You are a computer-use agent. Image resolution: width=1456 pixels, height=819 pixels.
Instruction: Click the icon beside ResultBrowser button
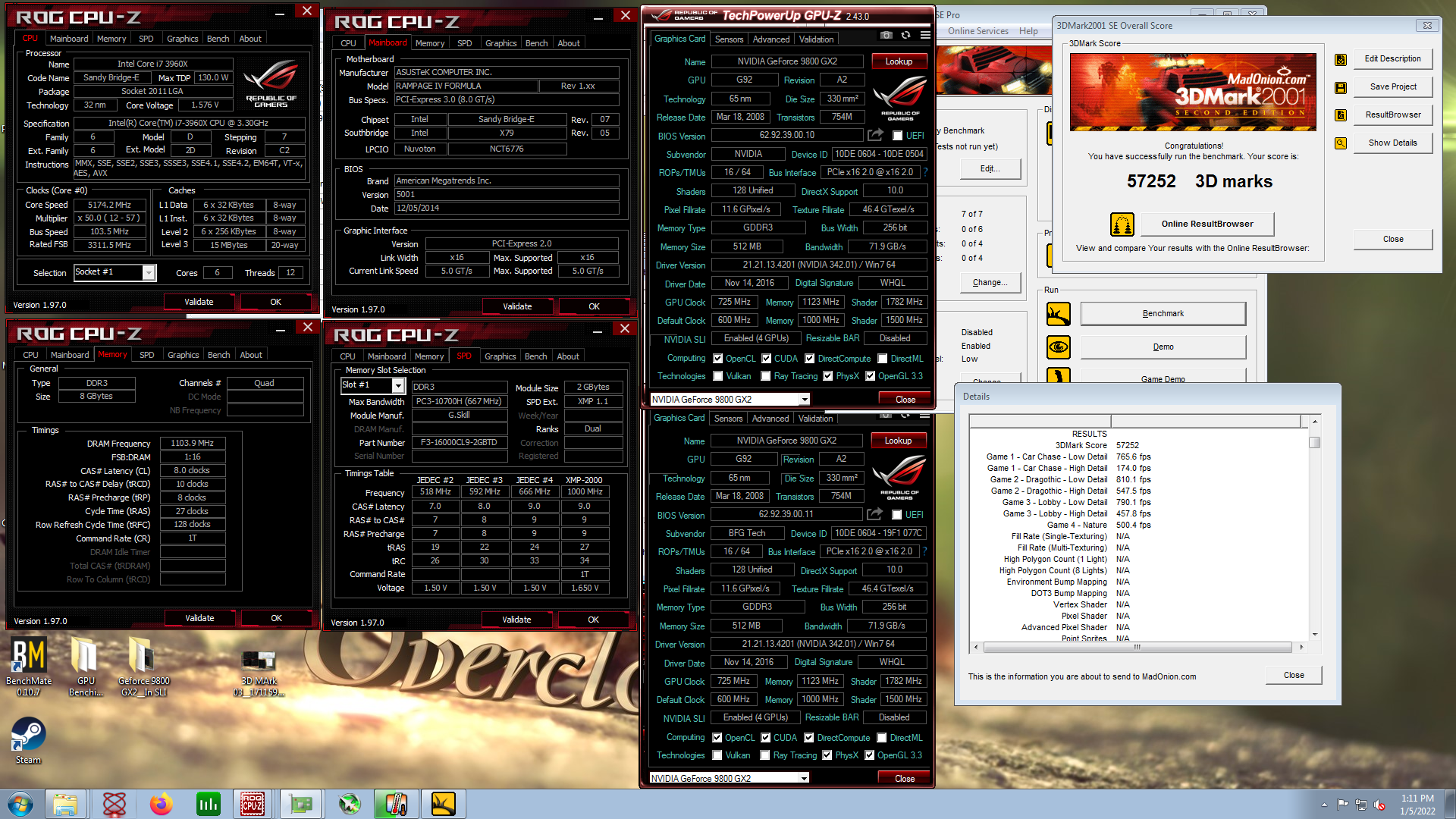pyautogui.click(x=1341, y=115)
